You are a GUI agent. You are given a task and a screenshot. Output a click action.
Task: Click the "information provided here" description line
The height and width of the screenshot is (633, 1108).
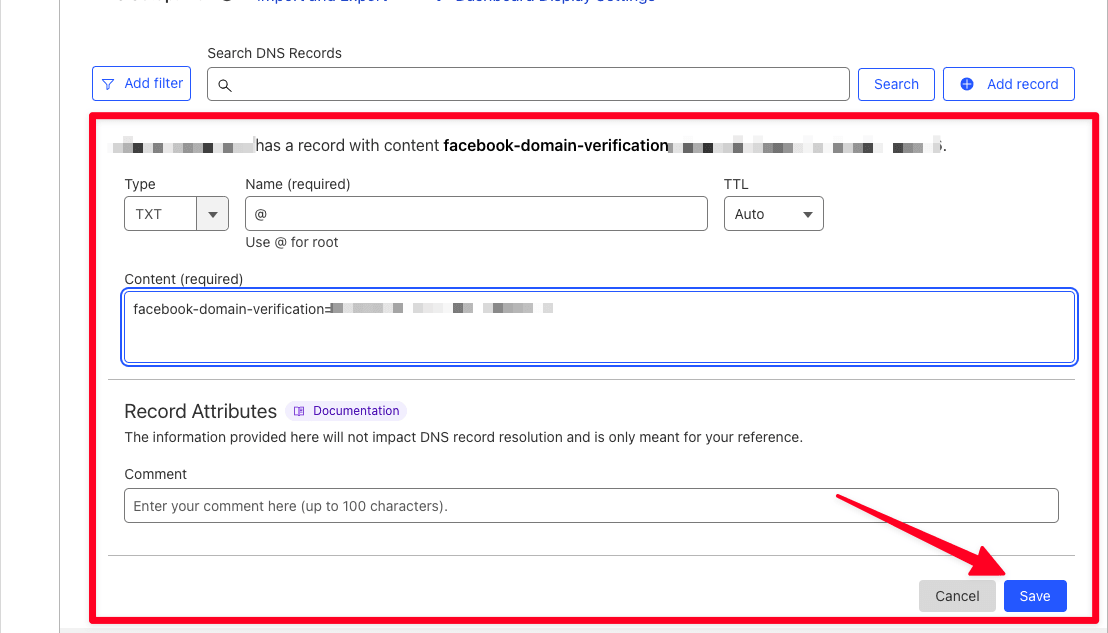click(464, 437)
